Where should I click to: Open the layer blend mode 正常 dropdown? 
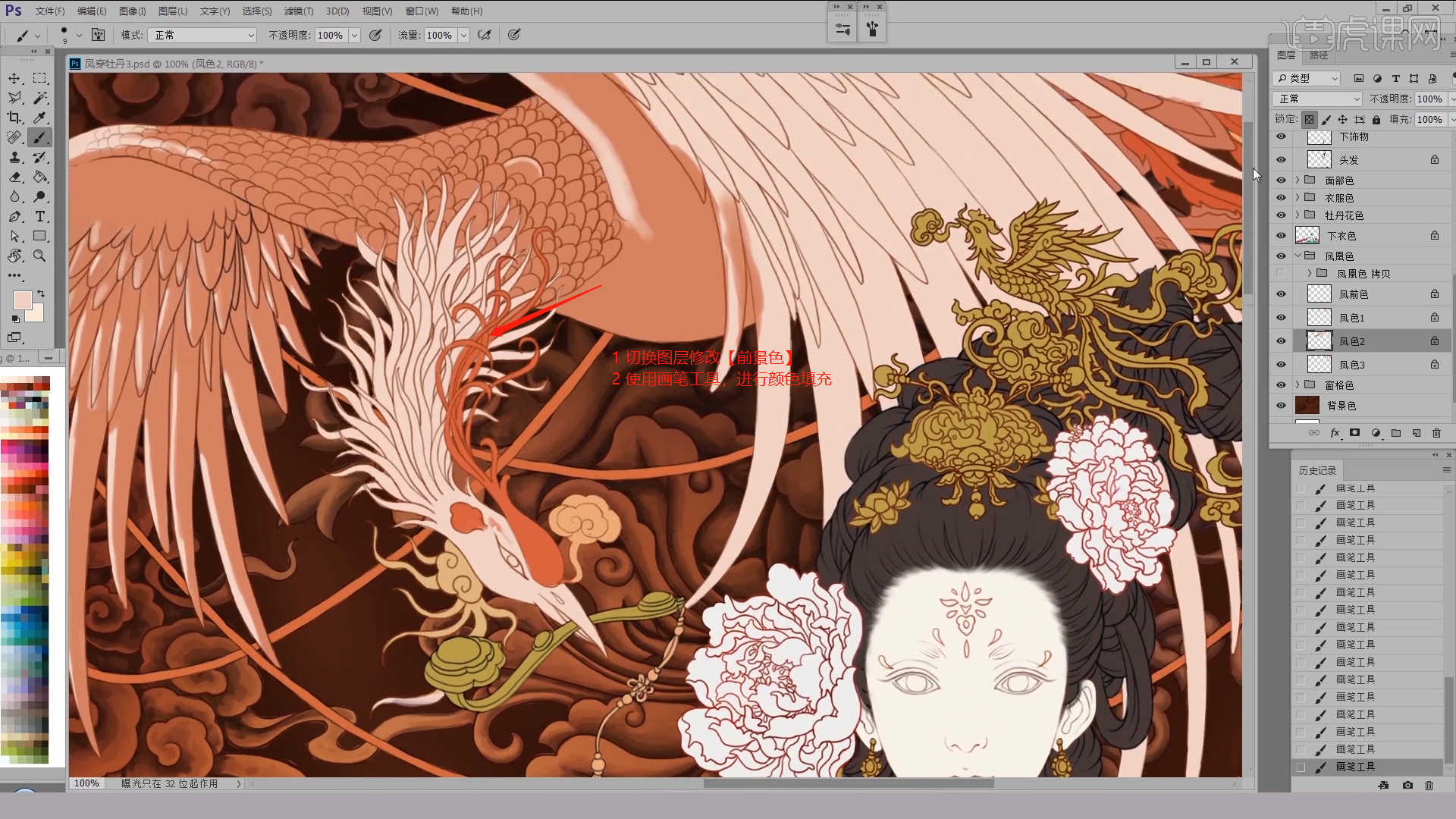1318,99
